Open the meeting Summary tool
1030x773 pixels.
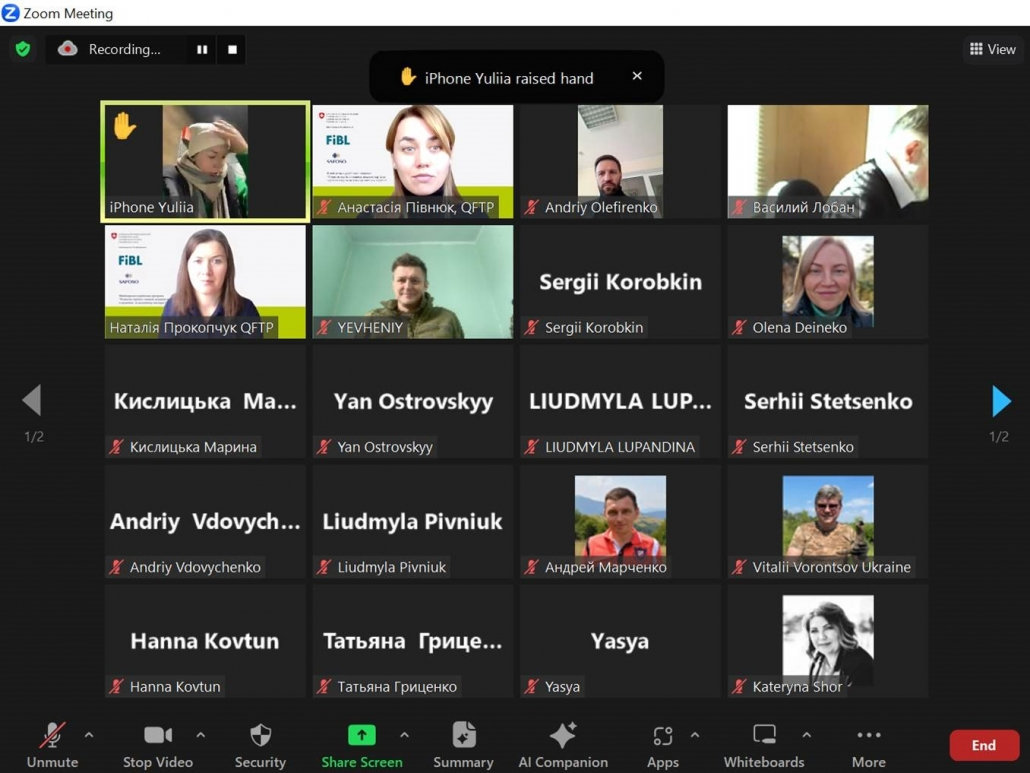(463, 745)
